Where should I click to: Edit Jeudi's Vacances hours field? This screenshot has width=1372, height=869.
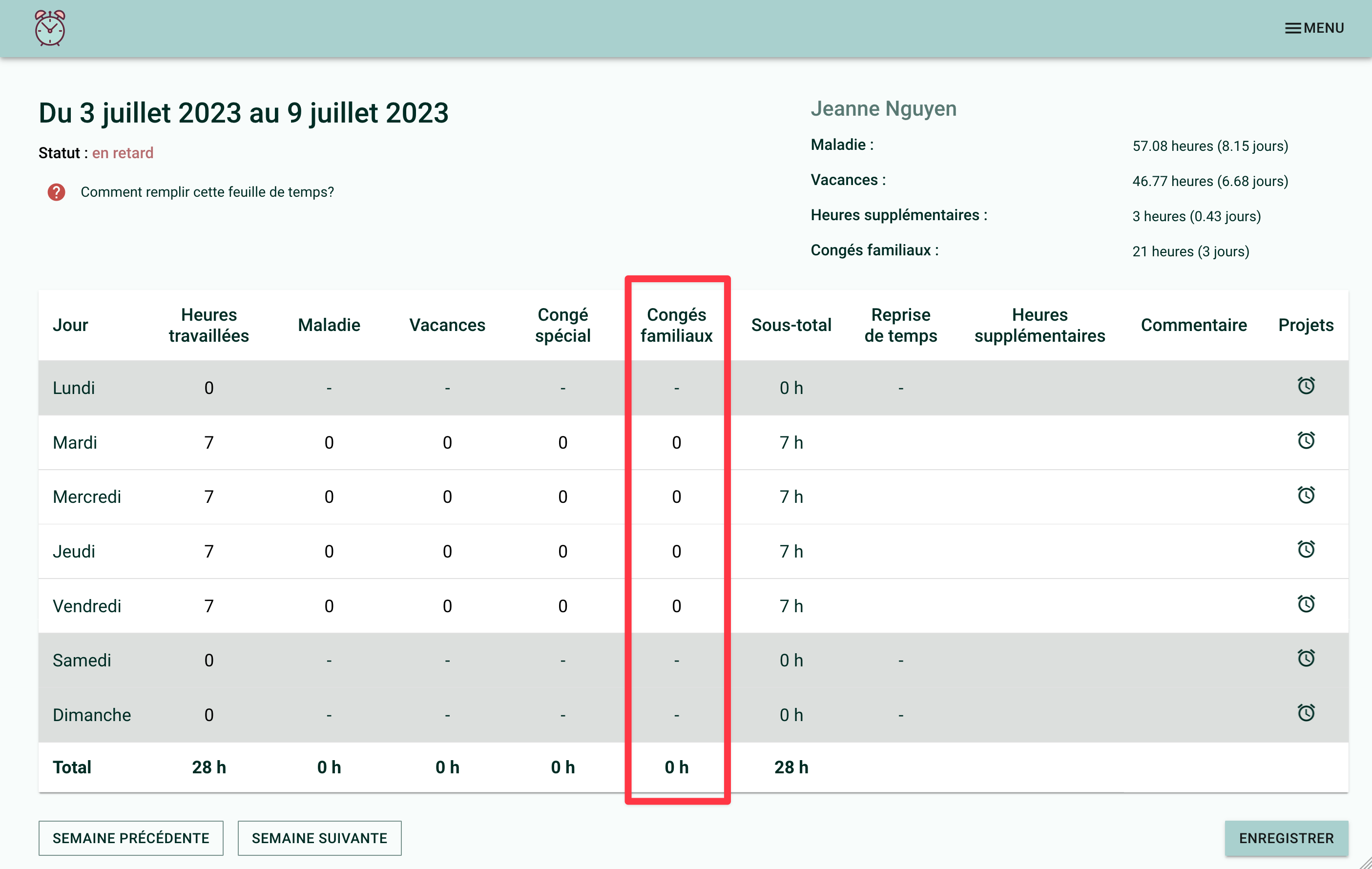[447, 552]
